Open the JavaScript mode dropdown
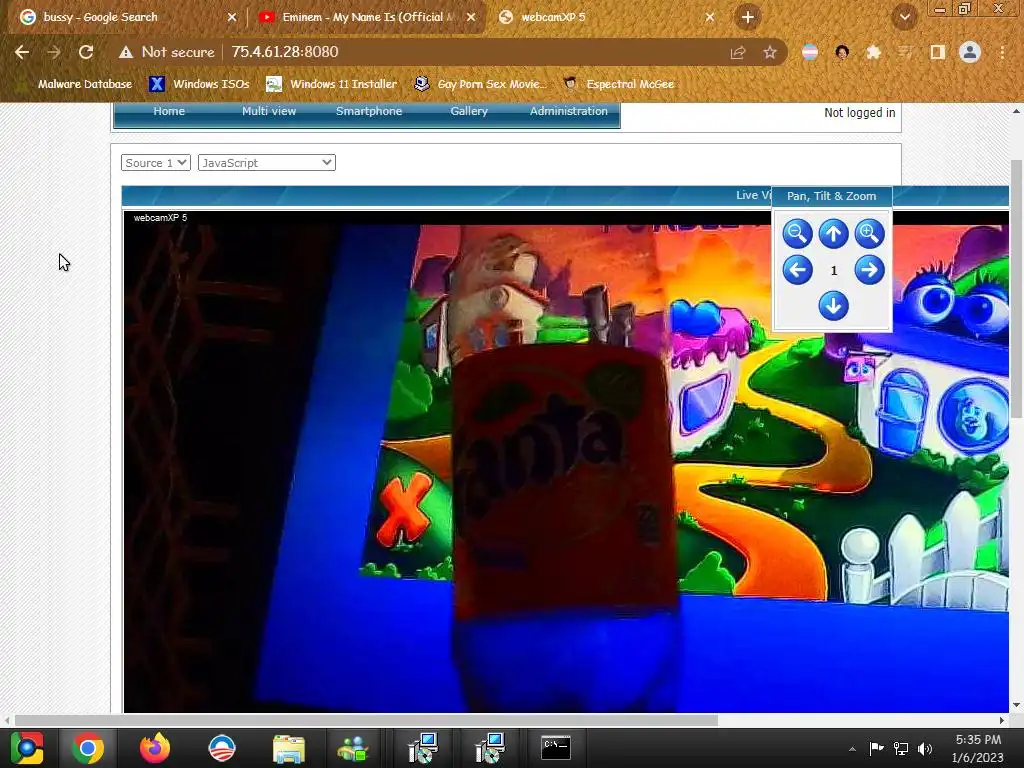 pyautogui.click(x=266, y=163)
